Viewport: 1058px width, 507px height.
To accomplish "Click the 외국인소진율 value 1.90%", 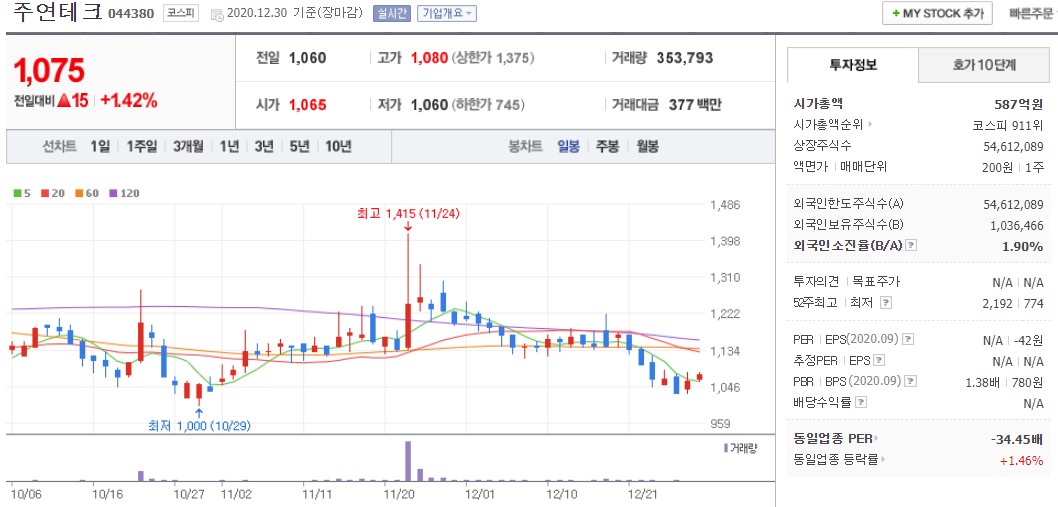I will (1023, 246).
